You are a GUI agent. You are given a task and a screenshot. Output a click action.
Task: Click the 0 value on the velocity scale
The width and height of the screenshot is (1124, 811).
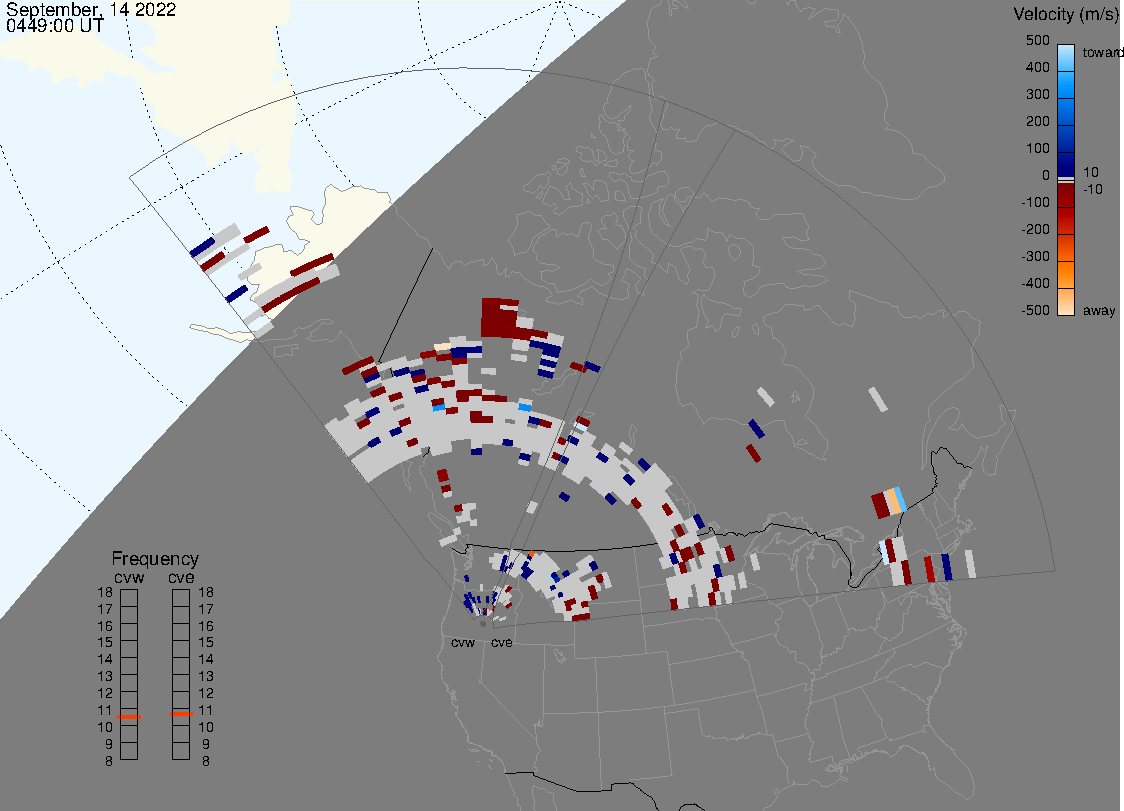pos(1046,175)
